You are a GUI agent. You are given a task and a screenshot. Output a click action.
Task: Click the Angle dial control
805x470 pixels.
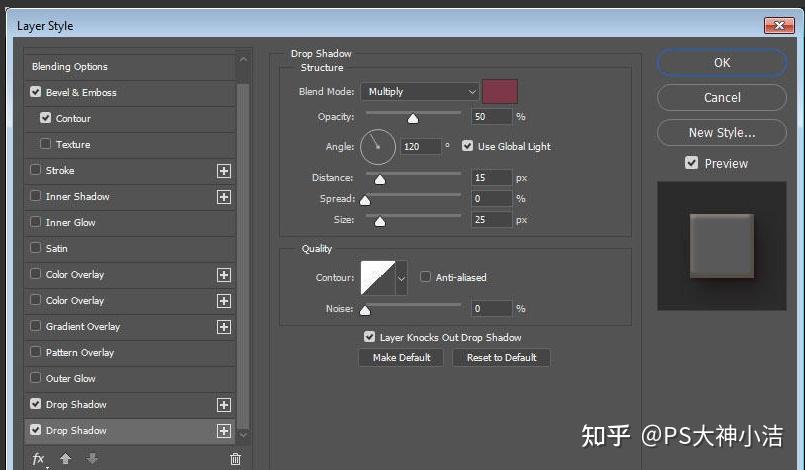[378, 147]
